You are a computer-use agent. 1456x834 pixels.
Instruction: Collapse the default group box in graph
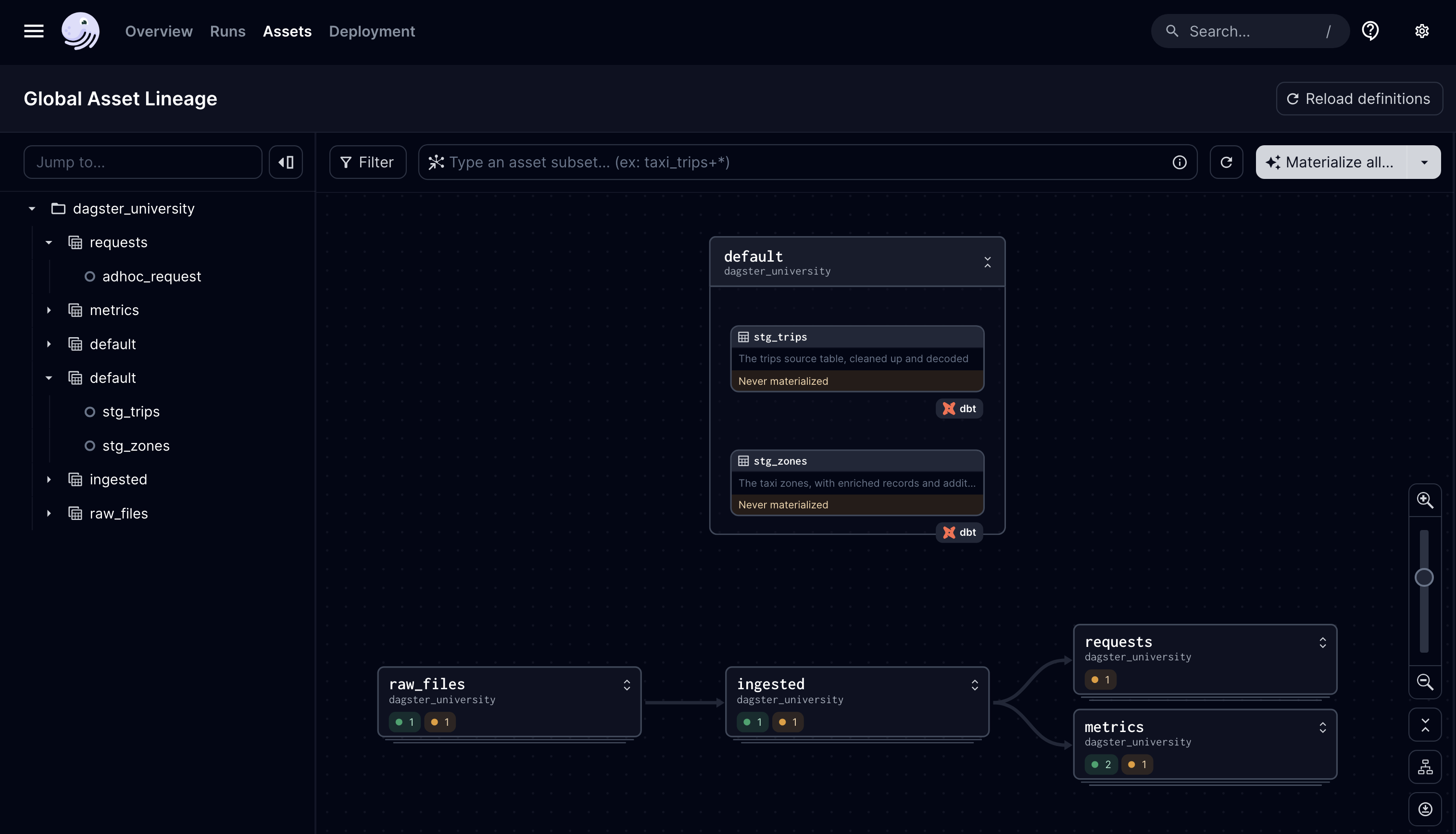point(987,262)
